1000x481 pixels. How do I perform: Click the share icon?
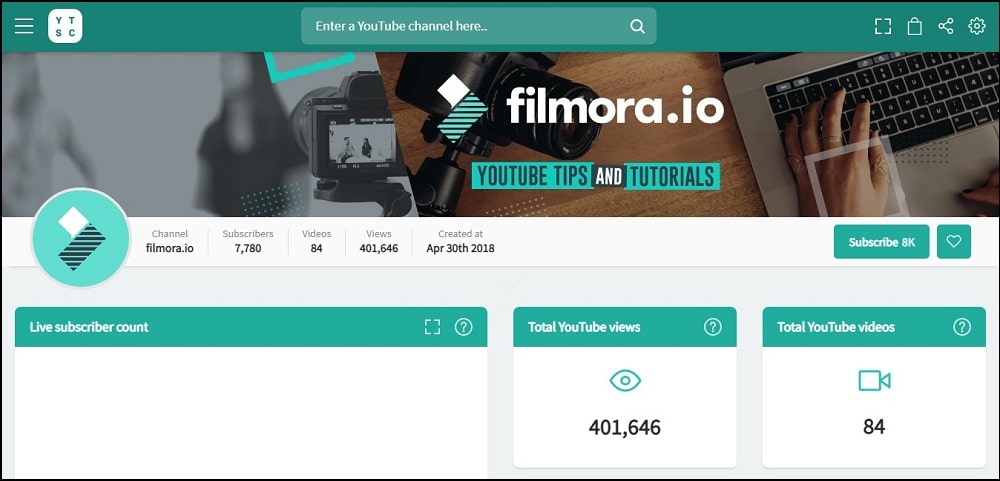(x=946, y=26)
